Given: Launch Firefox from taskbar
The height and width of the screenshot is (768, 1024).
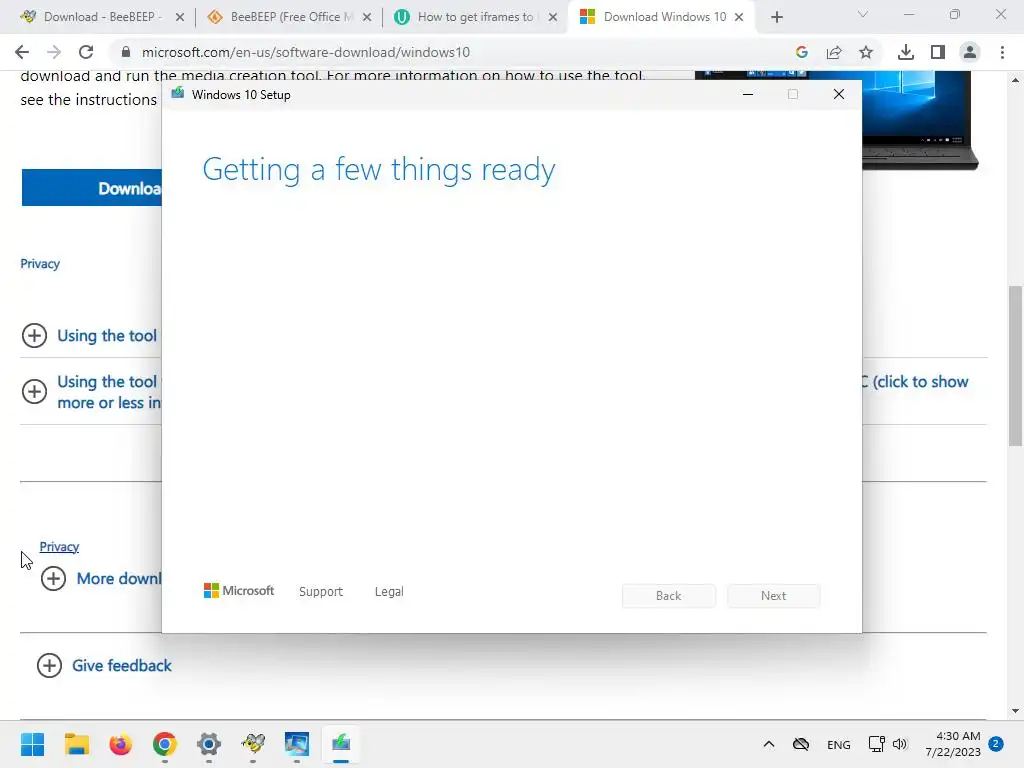Looking at the screenshot, I should tap(121, 744).
